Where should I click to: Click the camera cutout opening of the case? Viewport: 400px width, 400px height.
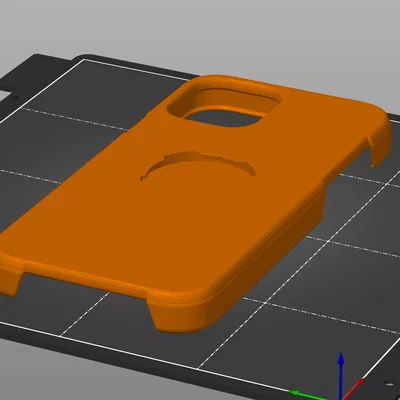(224, 107)
